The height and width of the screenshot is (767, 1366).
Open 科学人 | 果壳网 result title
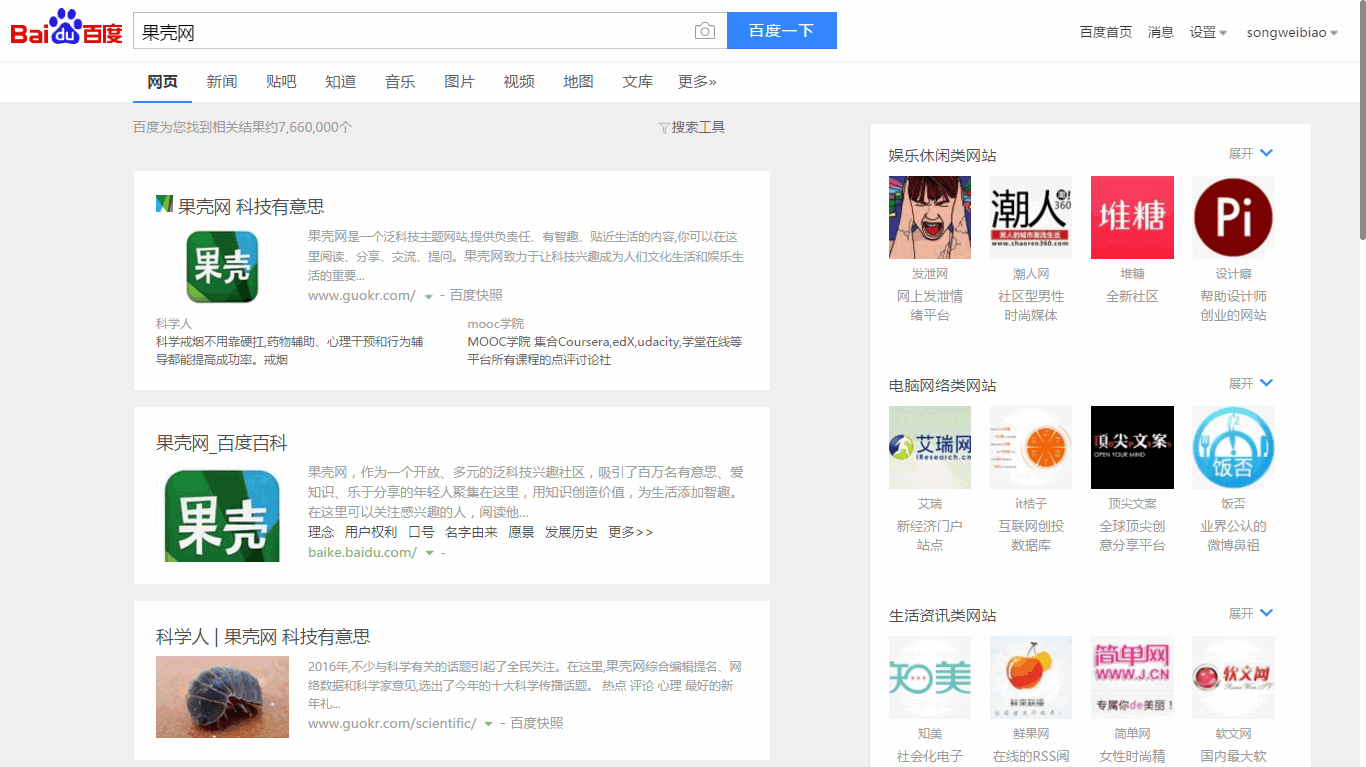263,637
